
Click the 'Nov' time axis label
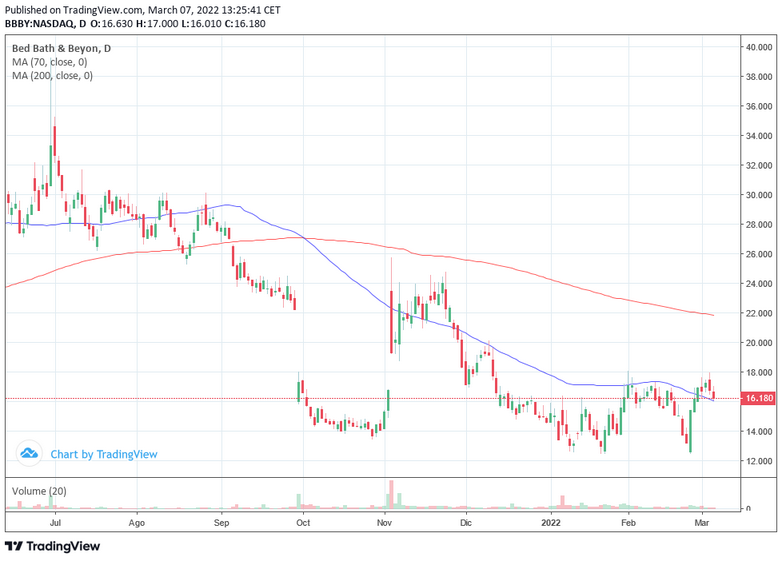click(384, 523)
